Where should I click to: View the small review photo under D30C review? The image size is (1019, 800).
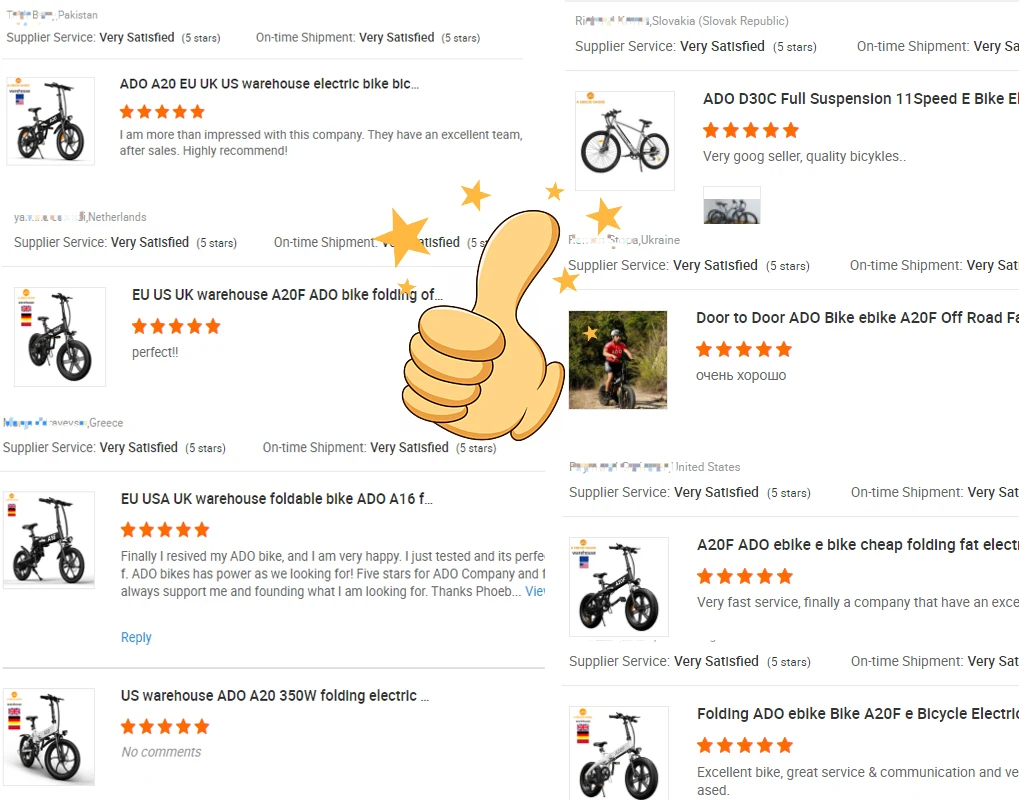click(732, 205)
